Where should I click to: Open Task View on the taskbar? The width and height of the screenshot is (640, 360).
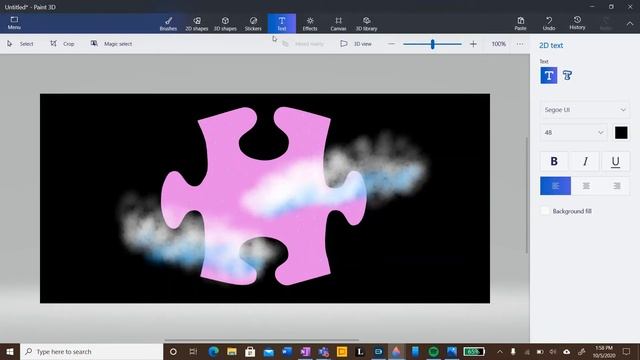pyautogui.click(x=193, y=351)
